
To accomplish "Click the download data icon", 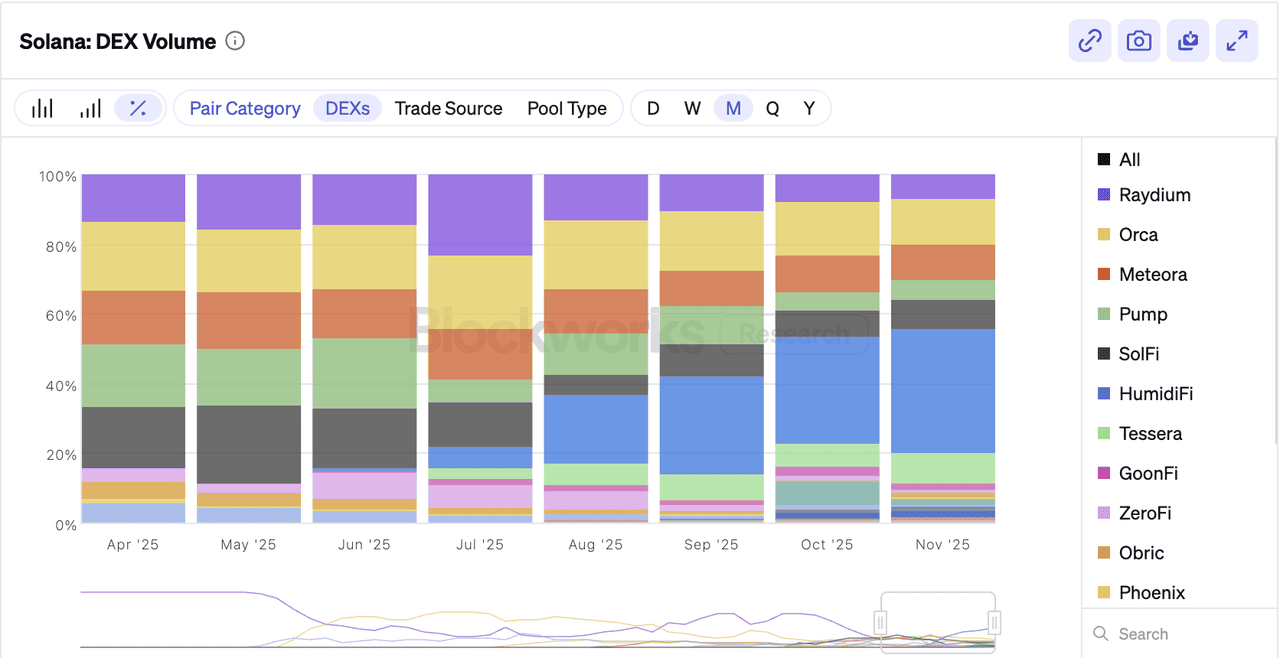I will 1188,41.
